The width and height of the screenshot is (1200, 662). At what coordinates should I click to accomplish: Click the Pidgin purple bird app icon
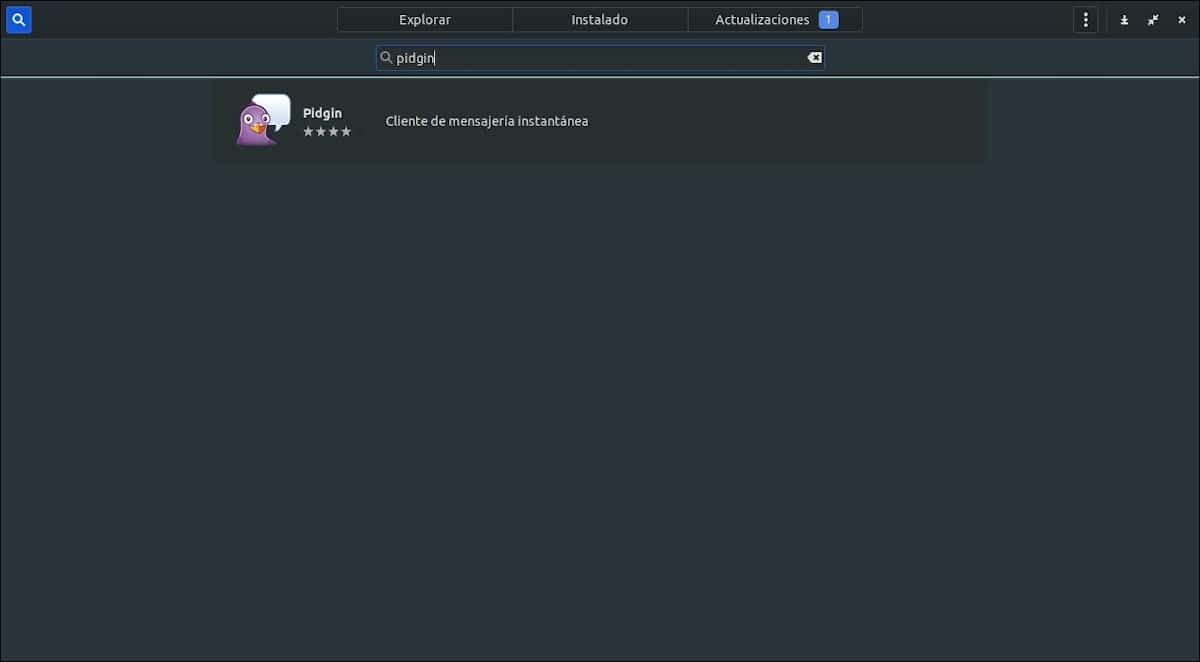[x=263, y=120]
